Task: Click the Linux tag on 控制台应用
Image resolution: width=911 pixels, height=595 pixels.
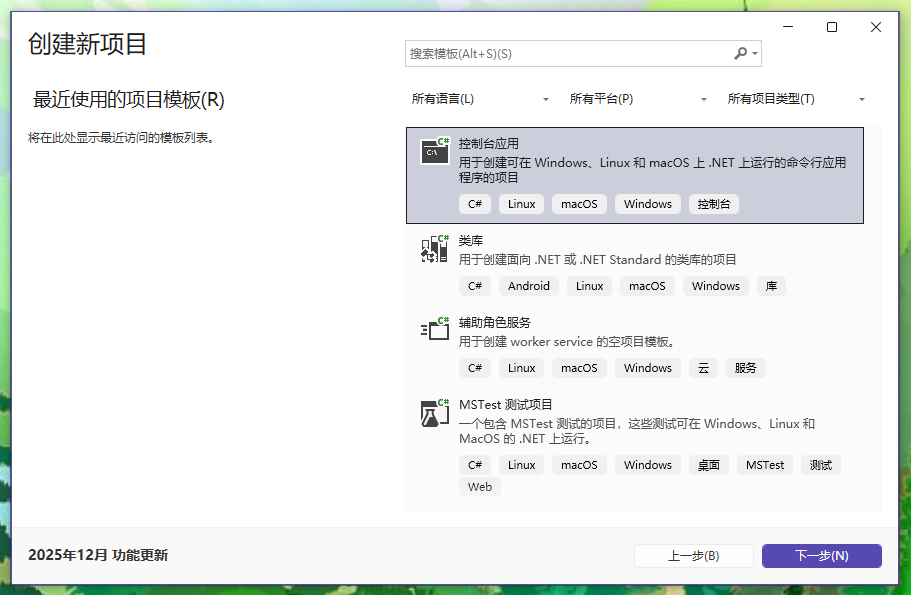Action: [521, 203]
